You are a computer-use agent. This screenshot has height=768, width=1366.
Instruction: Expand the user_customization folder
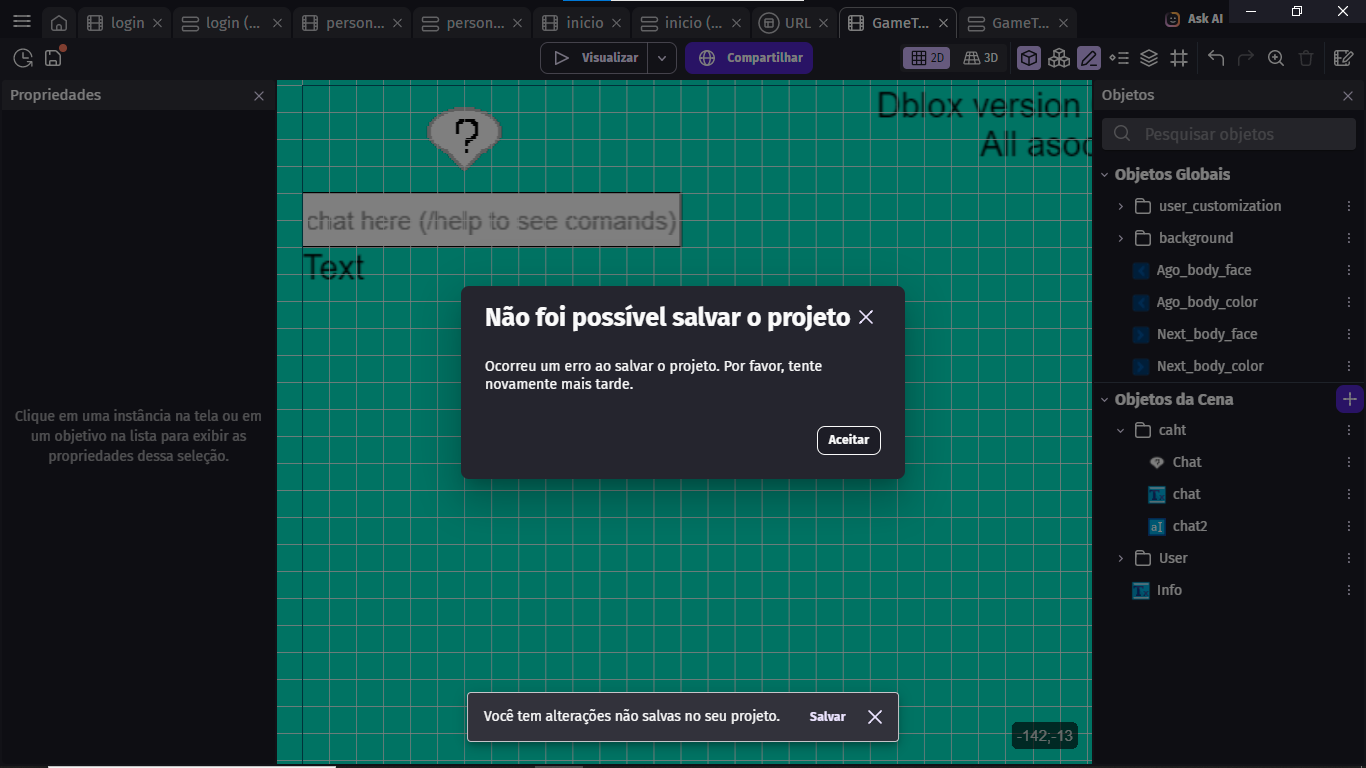pyautogui.click(x=1120, y=206)
